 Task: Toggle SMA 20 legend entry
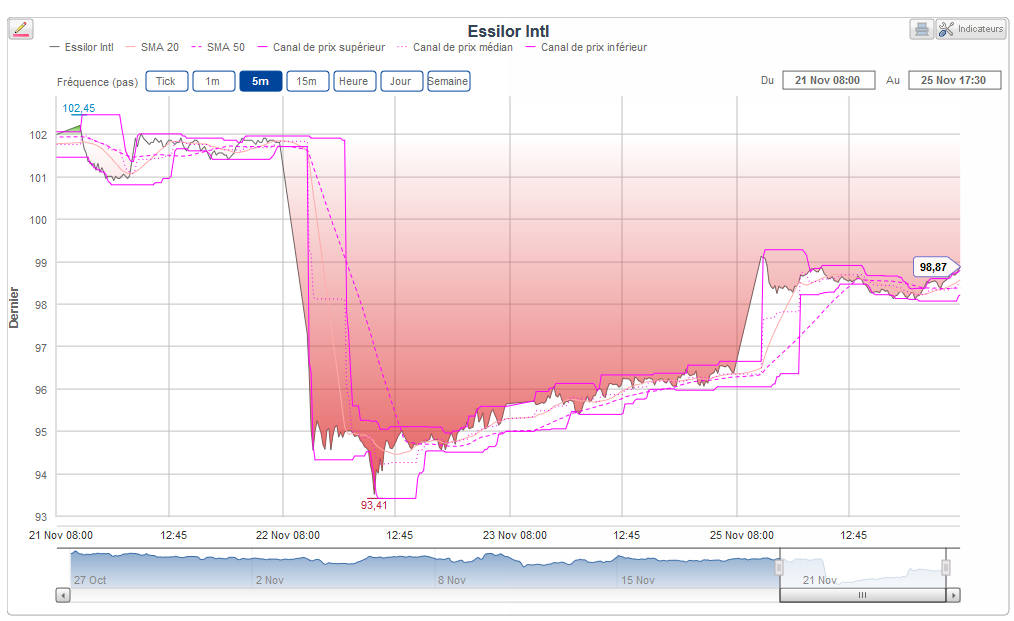152,47
